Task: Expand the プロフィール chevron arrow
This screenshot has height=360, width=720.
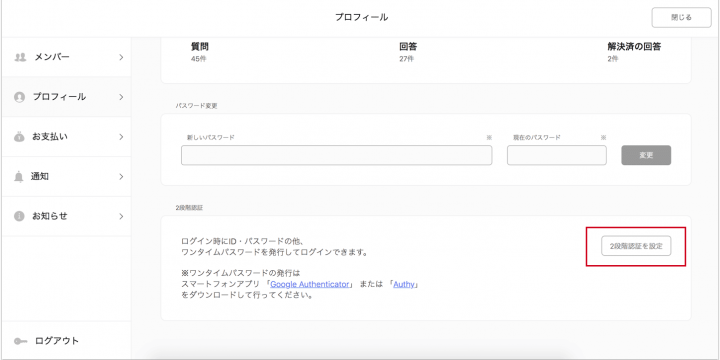Action: [121, 97]
